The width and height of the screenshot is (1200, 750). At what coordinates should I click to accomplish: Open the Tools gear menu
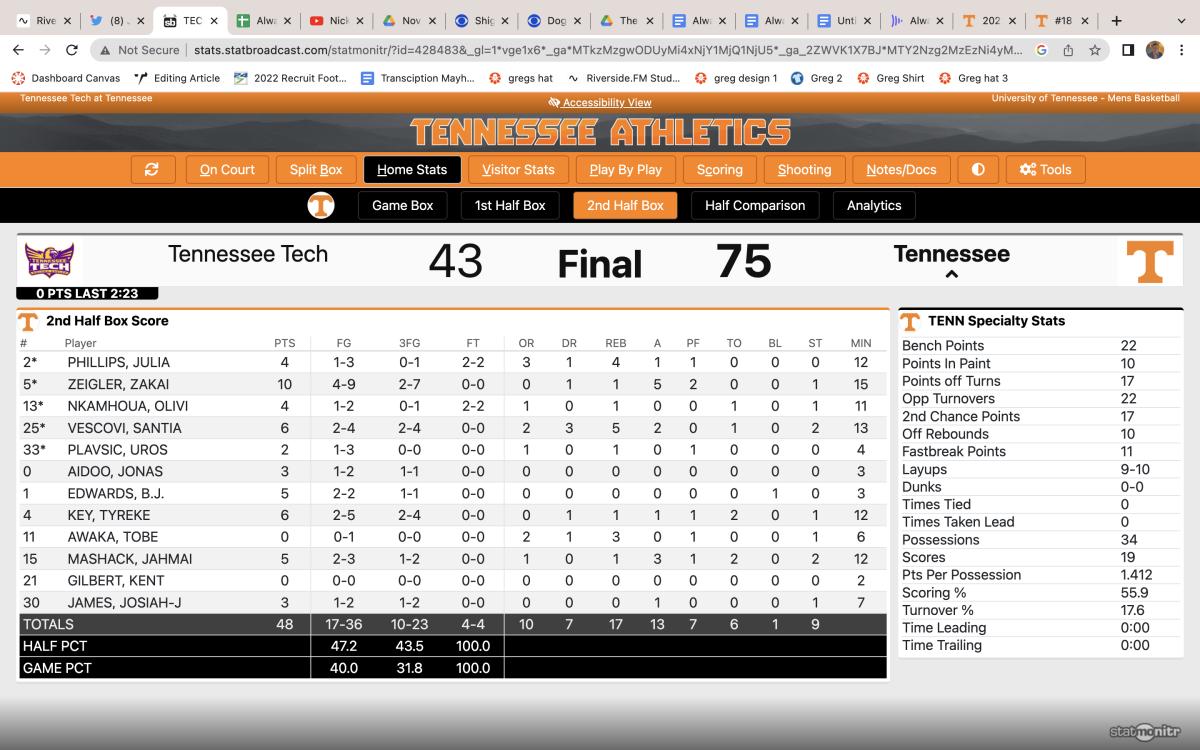click(x=1045, y=169)
